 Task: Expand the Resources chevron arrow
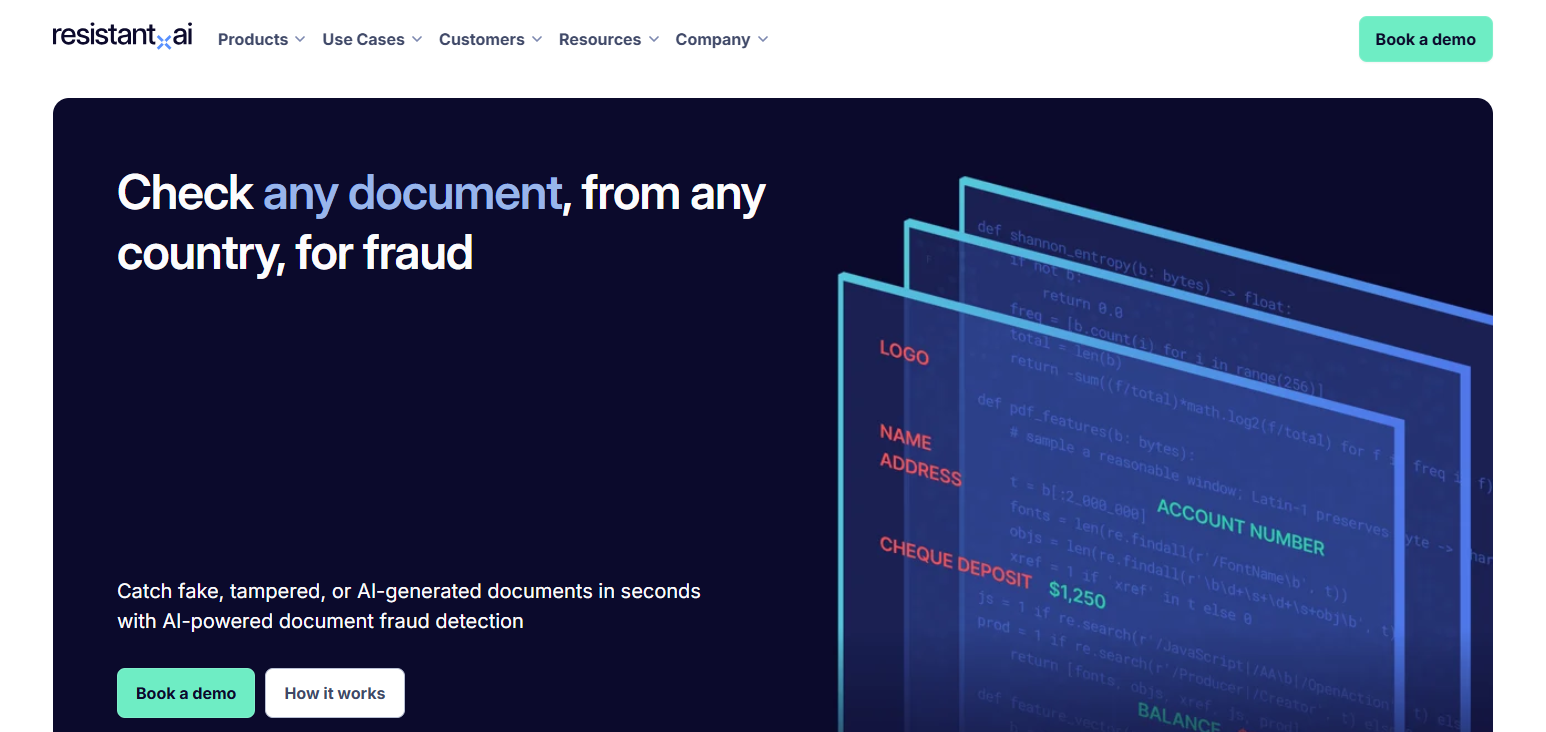pyautogui.click(x=653, y=40)
